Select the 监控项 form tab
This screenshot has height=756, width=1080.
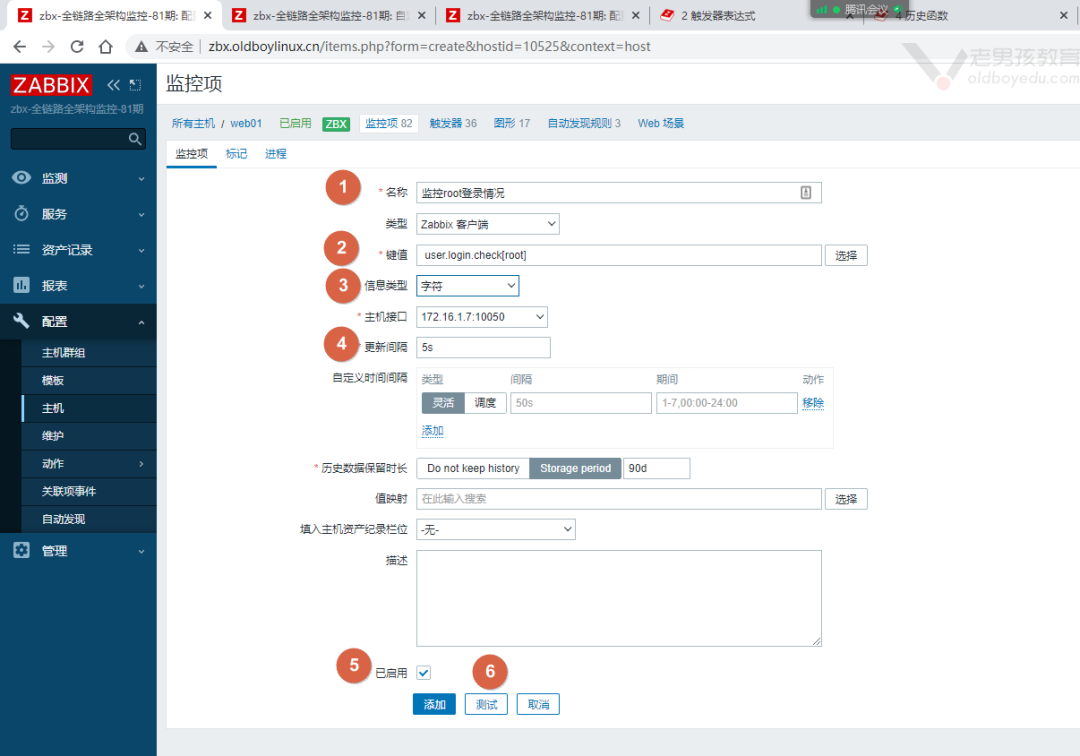191,154
